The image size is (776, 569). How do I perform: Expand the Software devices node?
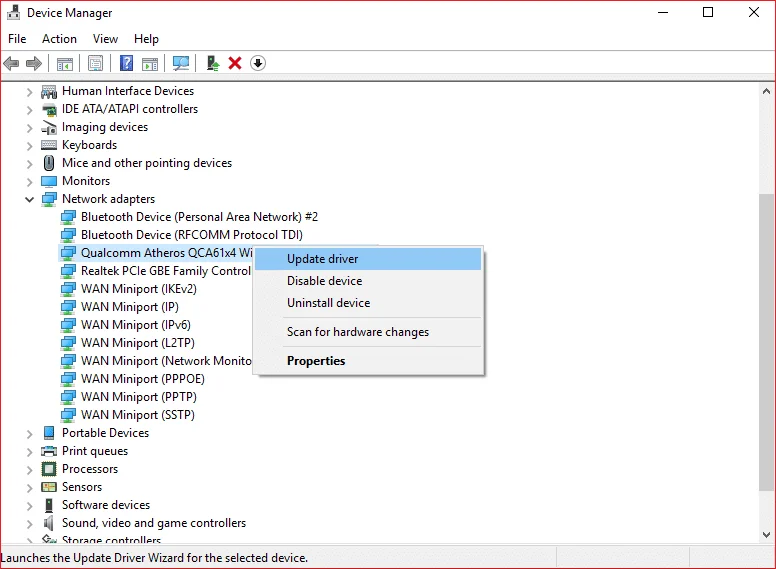[x=30, y=506]
